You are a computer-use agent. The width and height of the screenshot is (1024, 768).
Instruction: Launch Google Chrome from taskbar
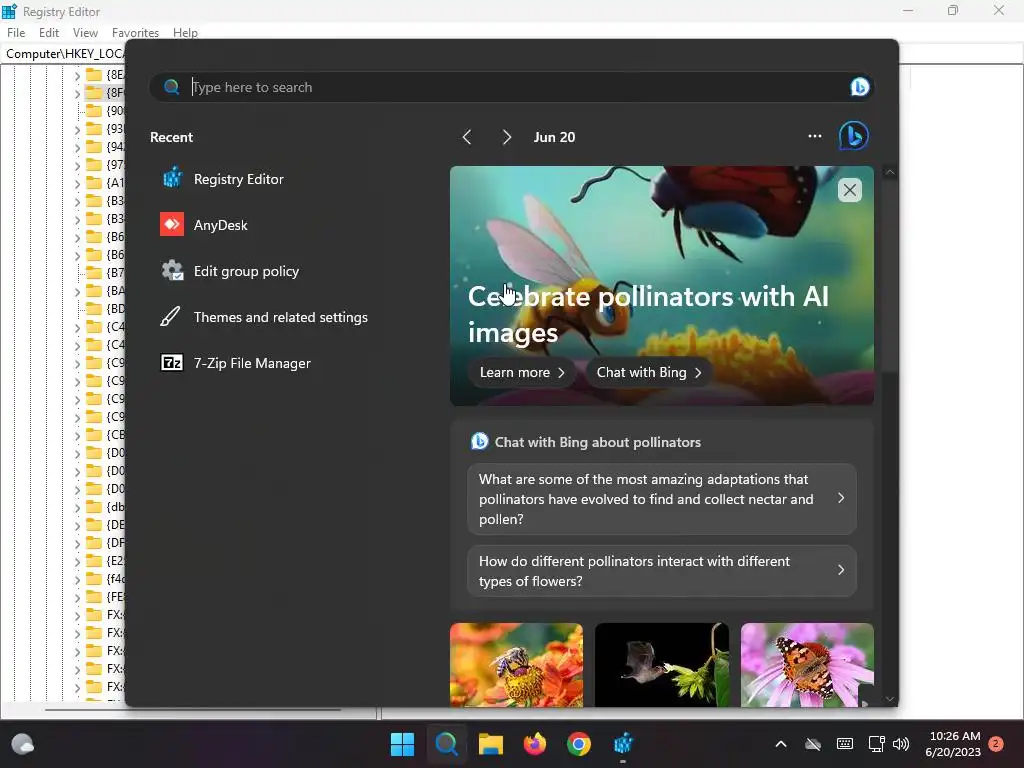(579, 744)
